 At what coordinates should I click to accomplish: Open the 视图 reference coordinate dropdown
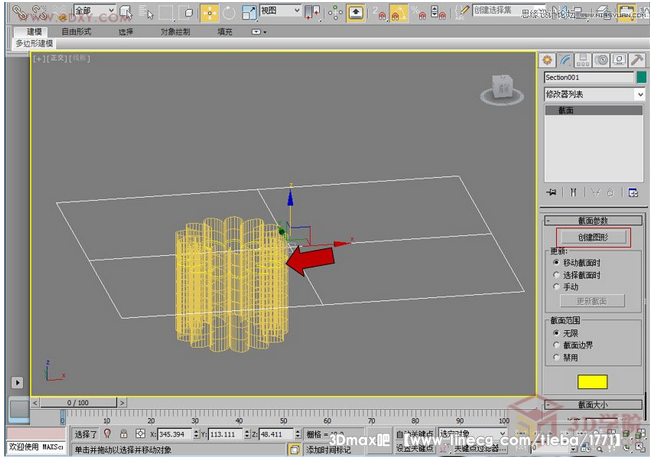point(280,10)
